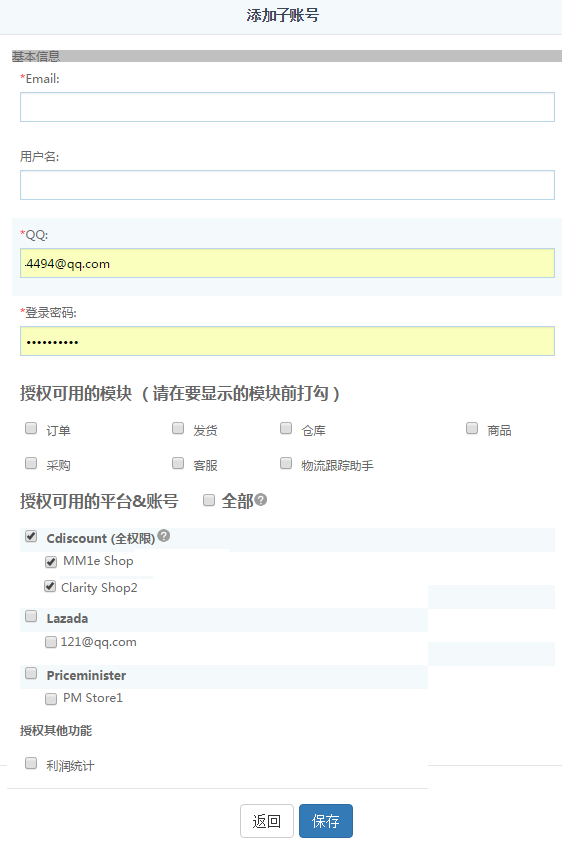
Task: Tick the 客服 module checkbox
Action: 178,463
